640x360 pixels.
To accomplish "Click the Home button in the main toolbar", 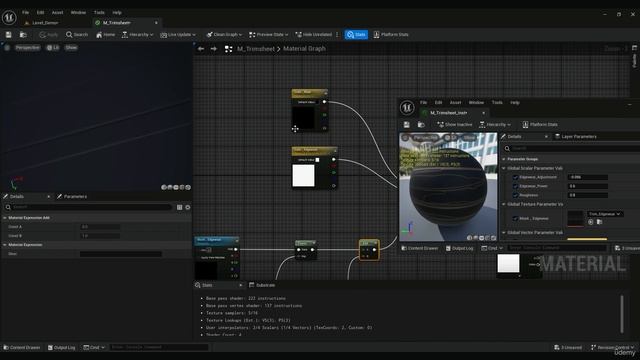I will click(x=105, y=35).
